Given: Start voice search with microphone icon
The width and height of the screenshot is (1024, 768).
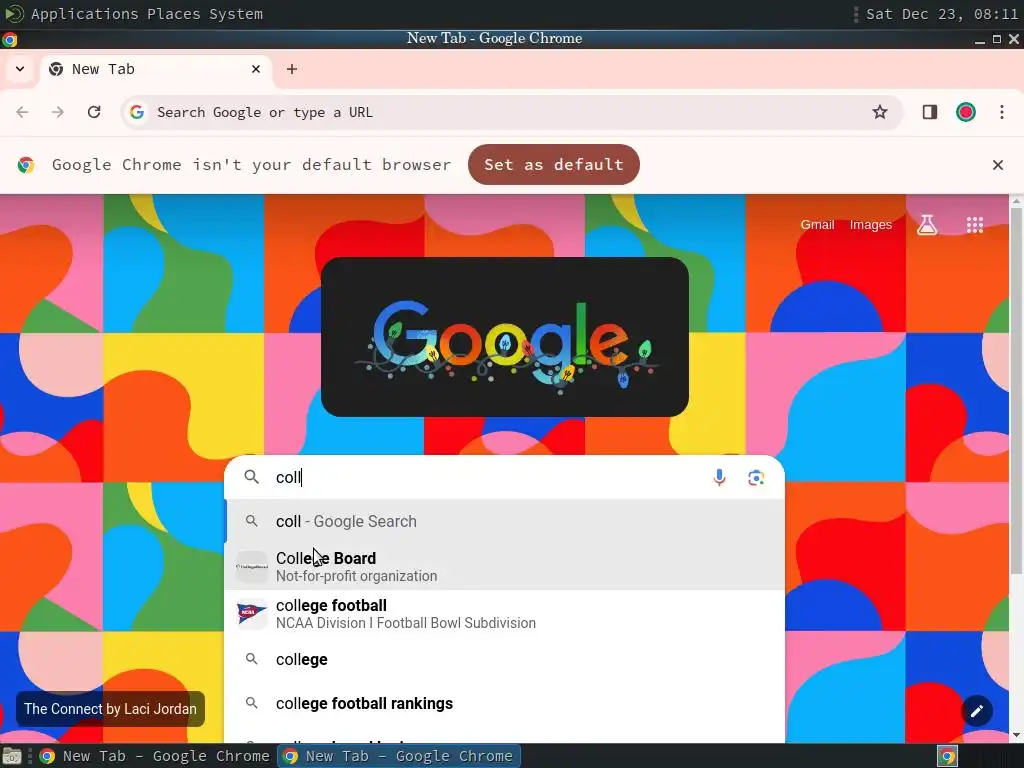Looking at the screenshot, I should (719, 477).
